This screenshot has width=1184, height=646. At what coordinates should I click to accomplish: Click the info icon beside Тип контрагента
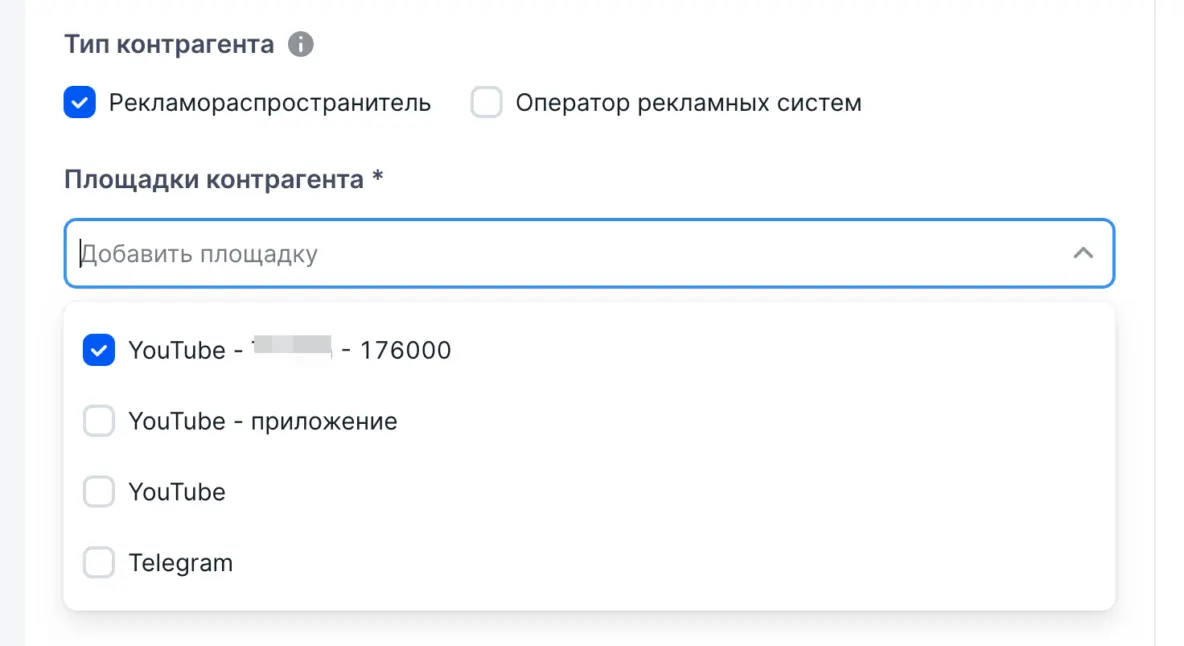[300, 45]
